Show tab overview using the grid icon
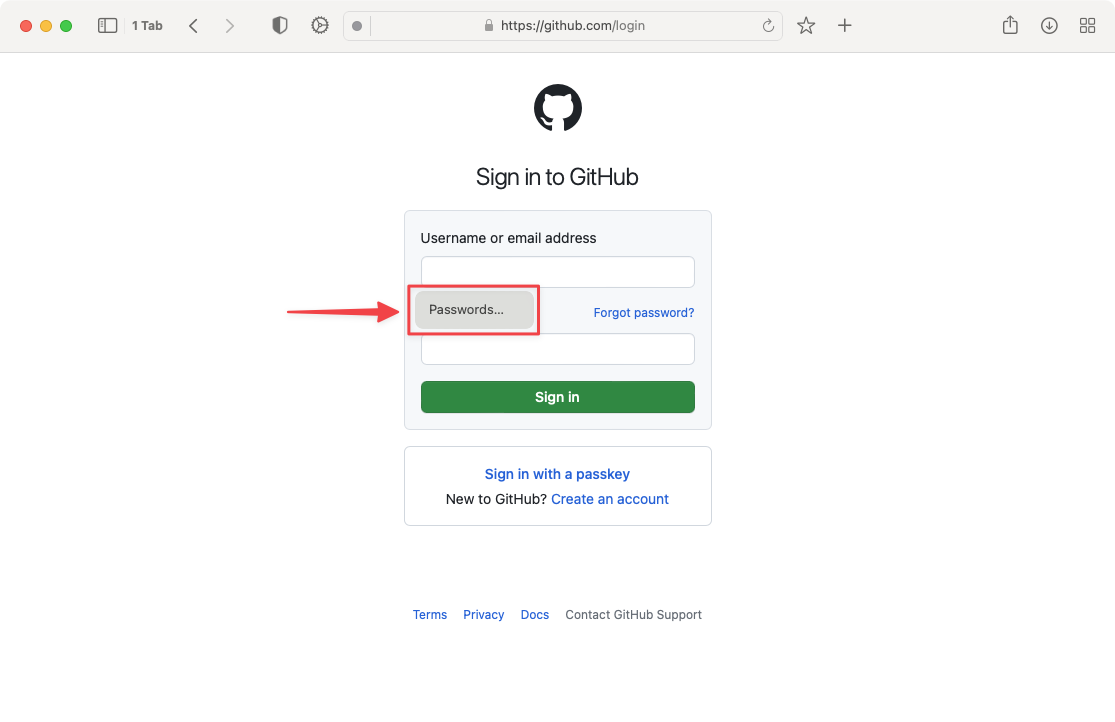1115x722 pixels. pyautogui.click(x=1087, y=25)
